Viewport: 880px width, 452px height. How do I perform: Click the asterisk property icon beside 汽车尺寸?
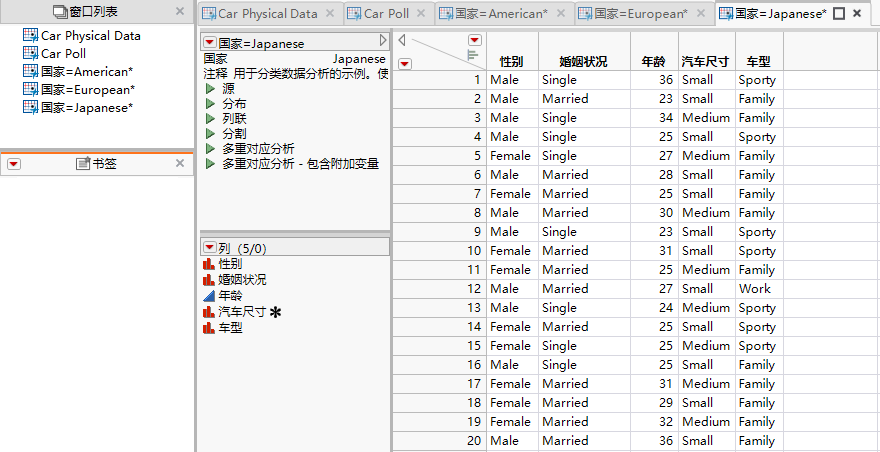275,313
